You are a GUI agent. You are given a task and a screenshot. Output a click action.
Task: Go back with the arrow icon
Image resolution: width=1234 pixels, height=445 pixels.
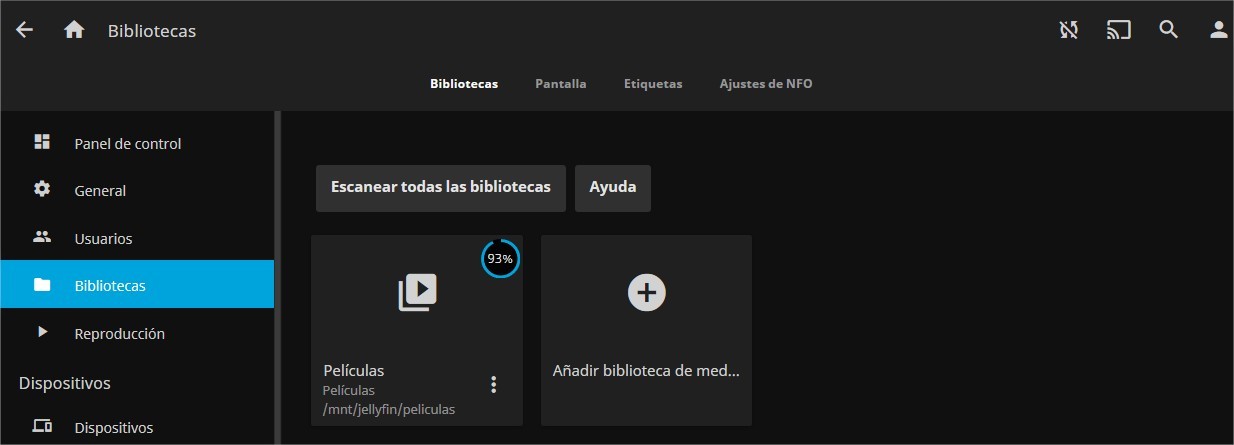point(24,30)
